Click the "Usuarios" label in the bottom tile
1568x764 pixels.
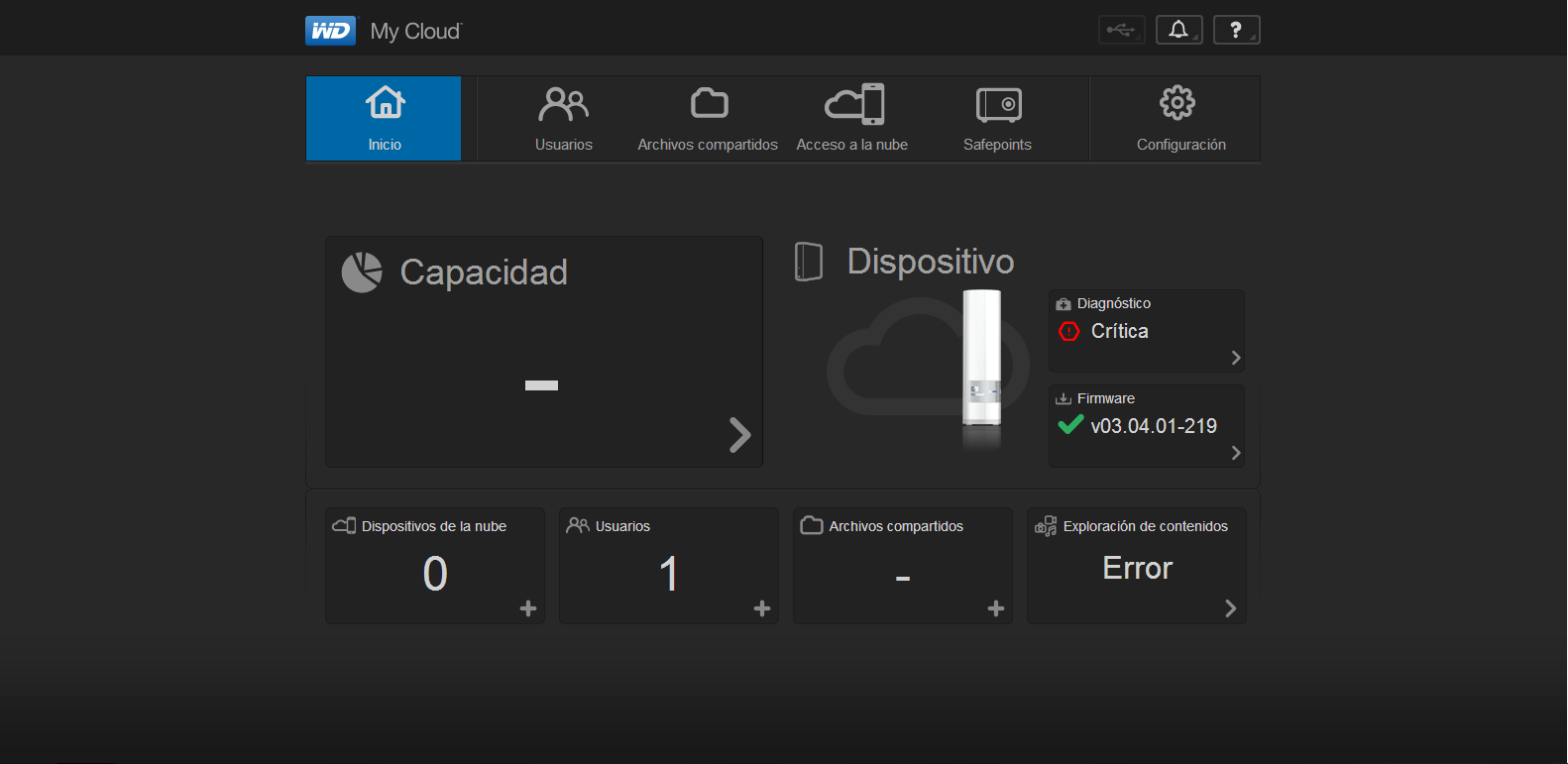622,526
